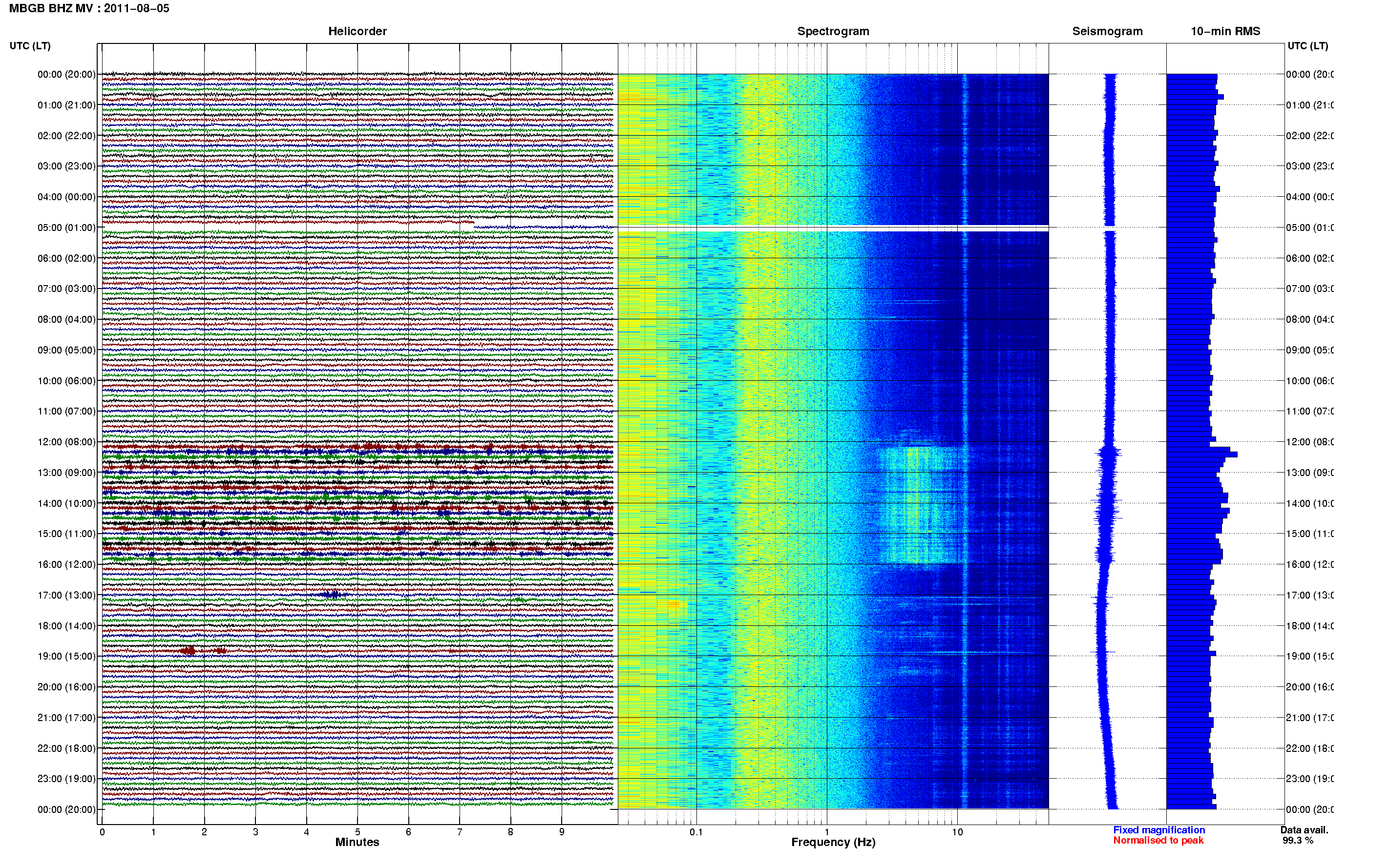Select the 'Helicorder' panel heading

[357, 32]
